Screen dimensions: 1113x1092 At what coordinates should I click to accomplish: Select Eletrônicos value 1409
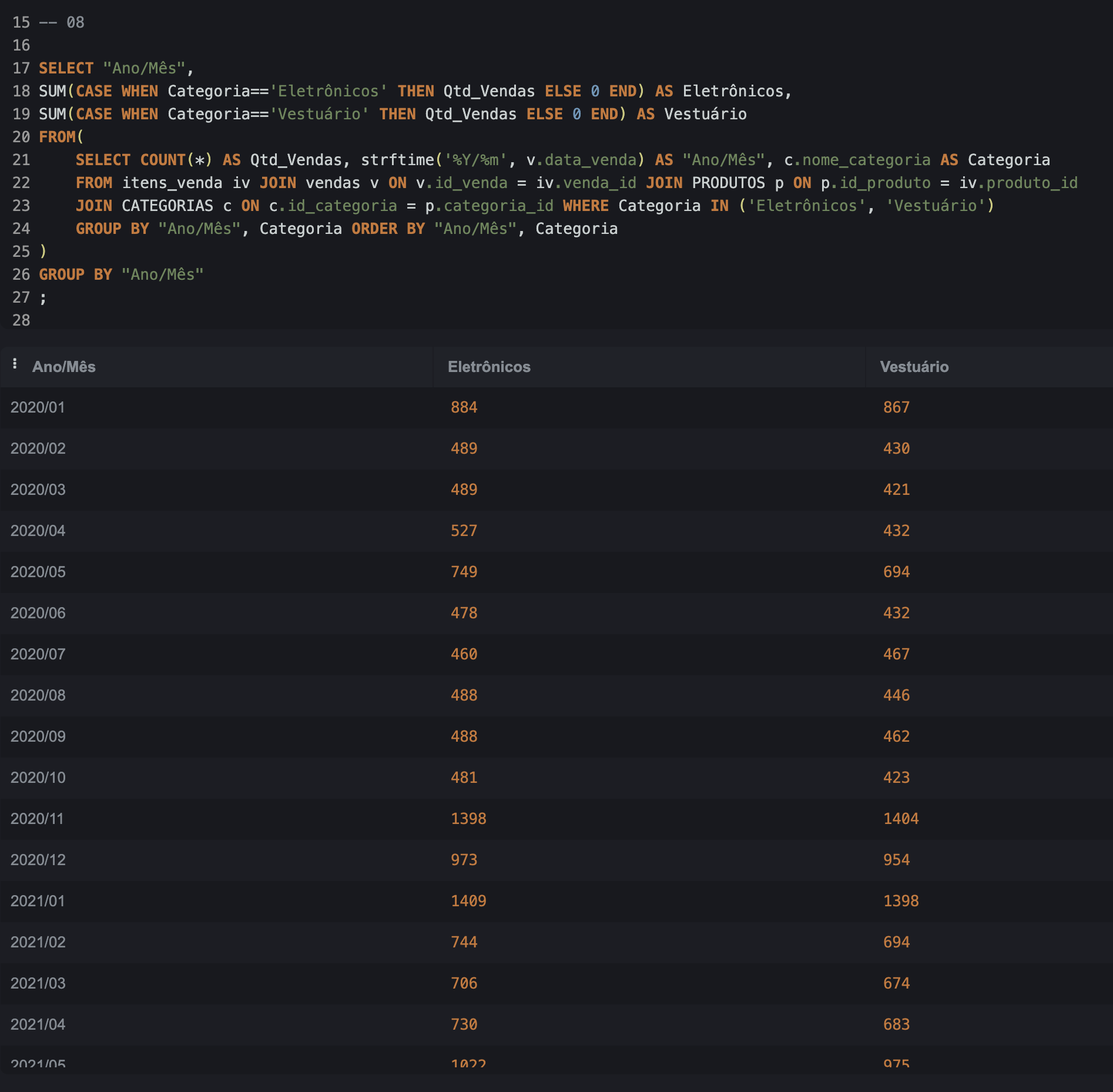[468, 901]
